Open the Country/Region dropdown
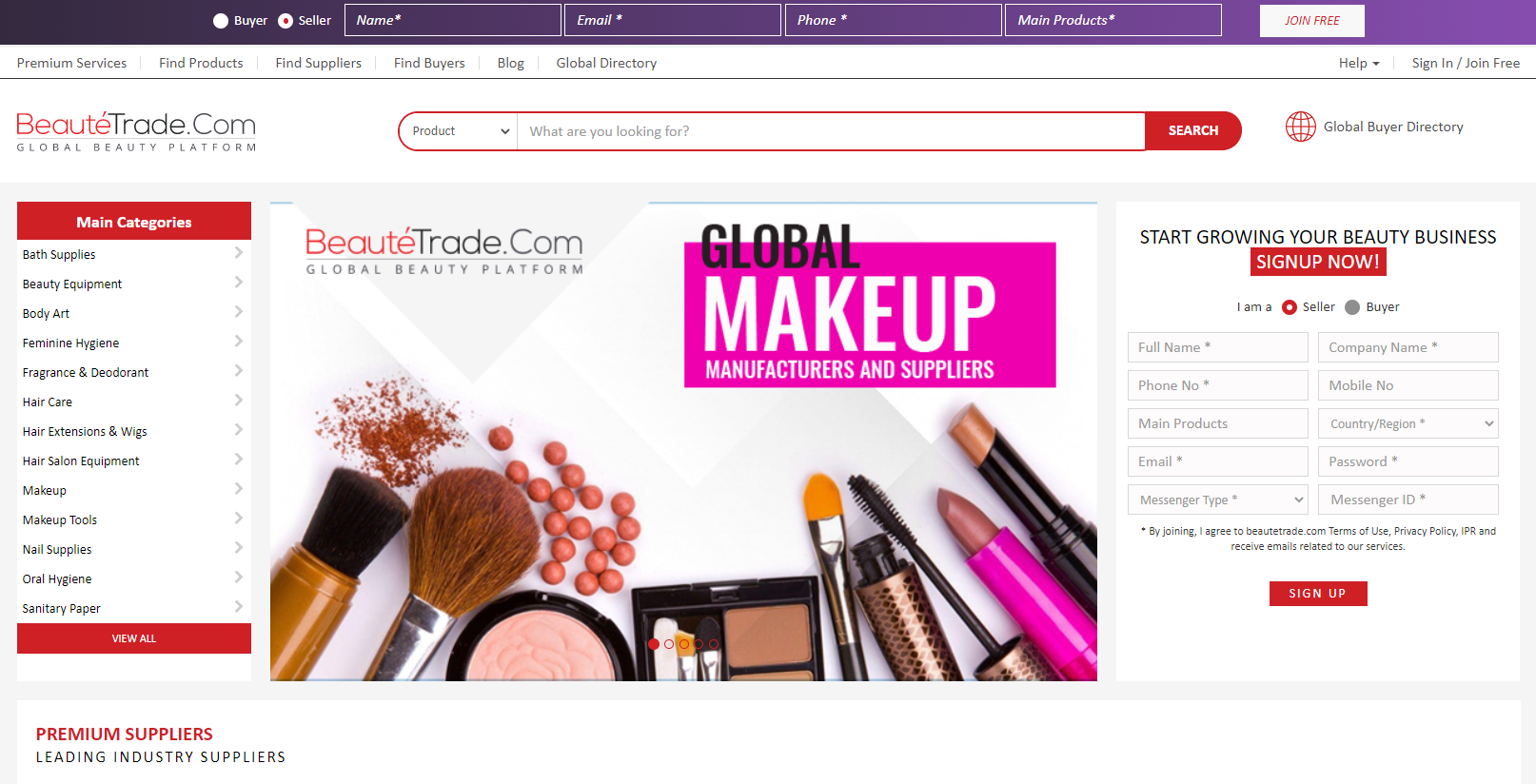Viewport: 1536px width, 784px height. (x=1408, y=423)
